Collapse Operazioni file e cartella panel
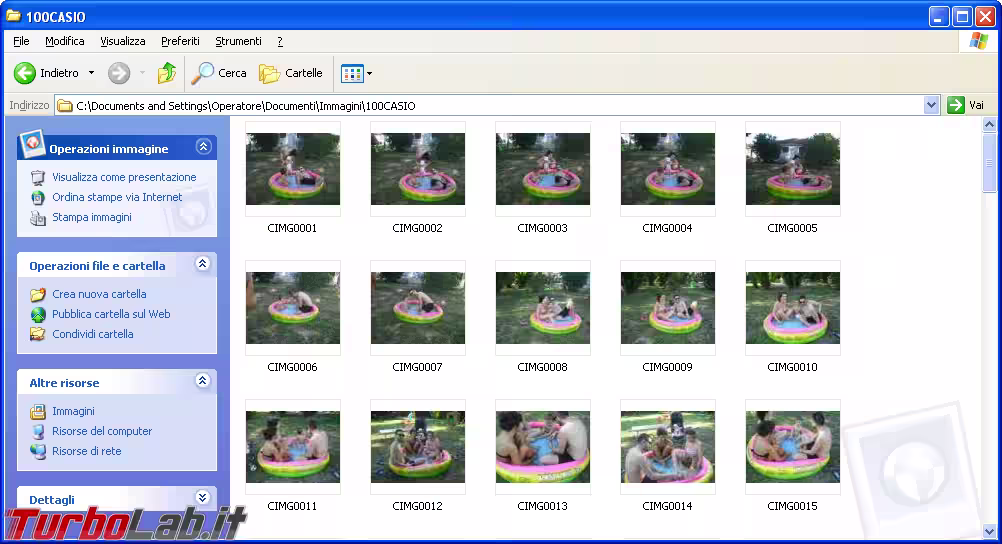Image resolution: width=1002 pixels, height=544 pixels. click(203, 264)
